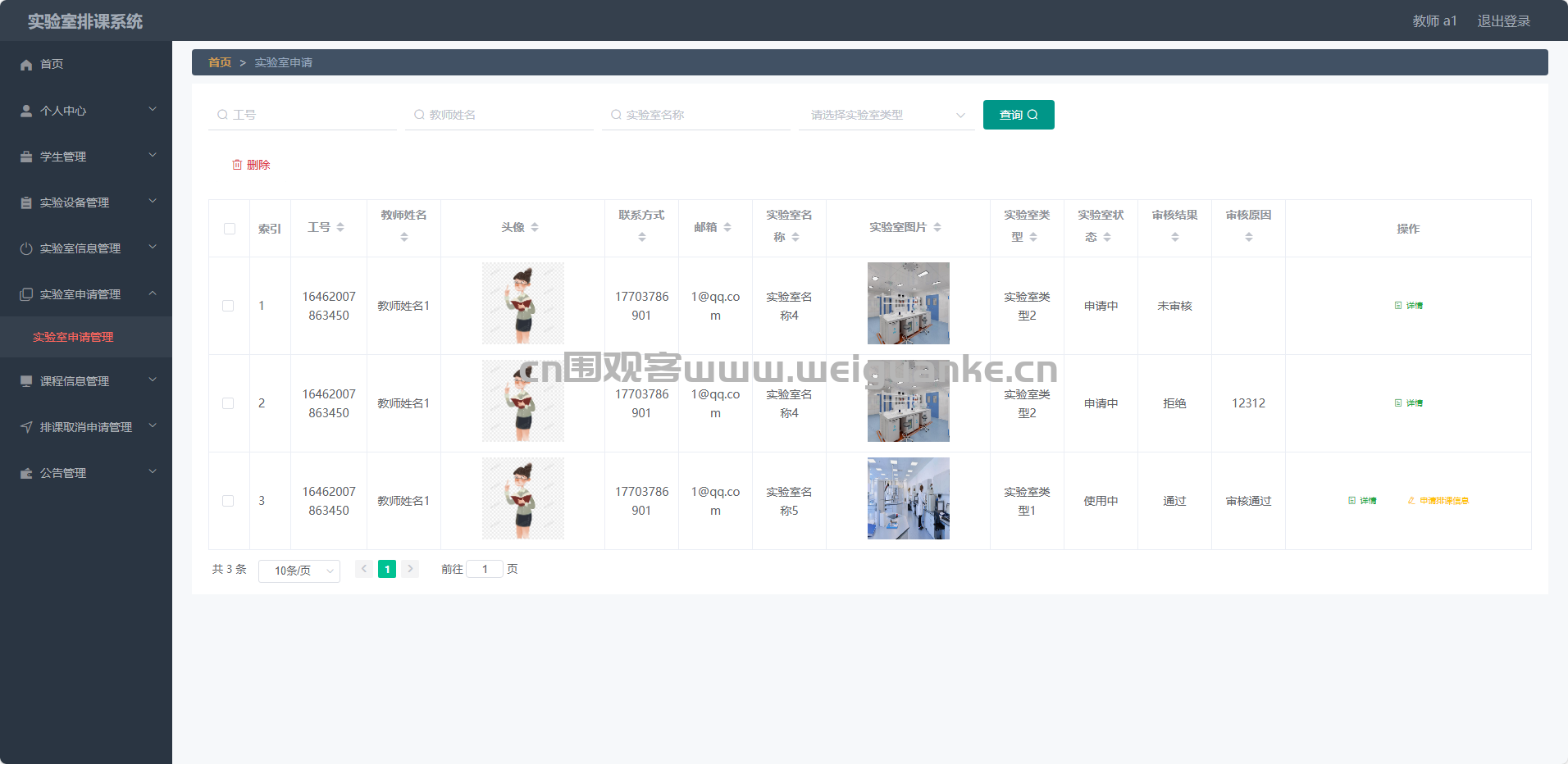Click the 排课取消申请管理 paper-plane icon
This screenshot has width=1568, height=764.
click(26, 427)
